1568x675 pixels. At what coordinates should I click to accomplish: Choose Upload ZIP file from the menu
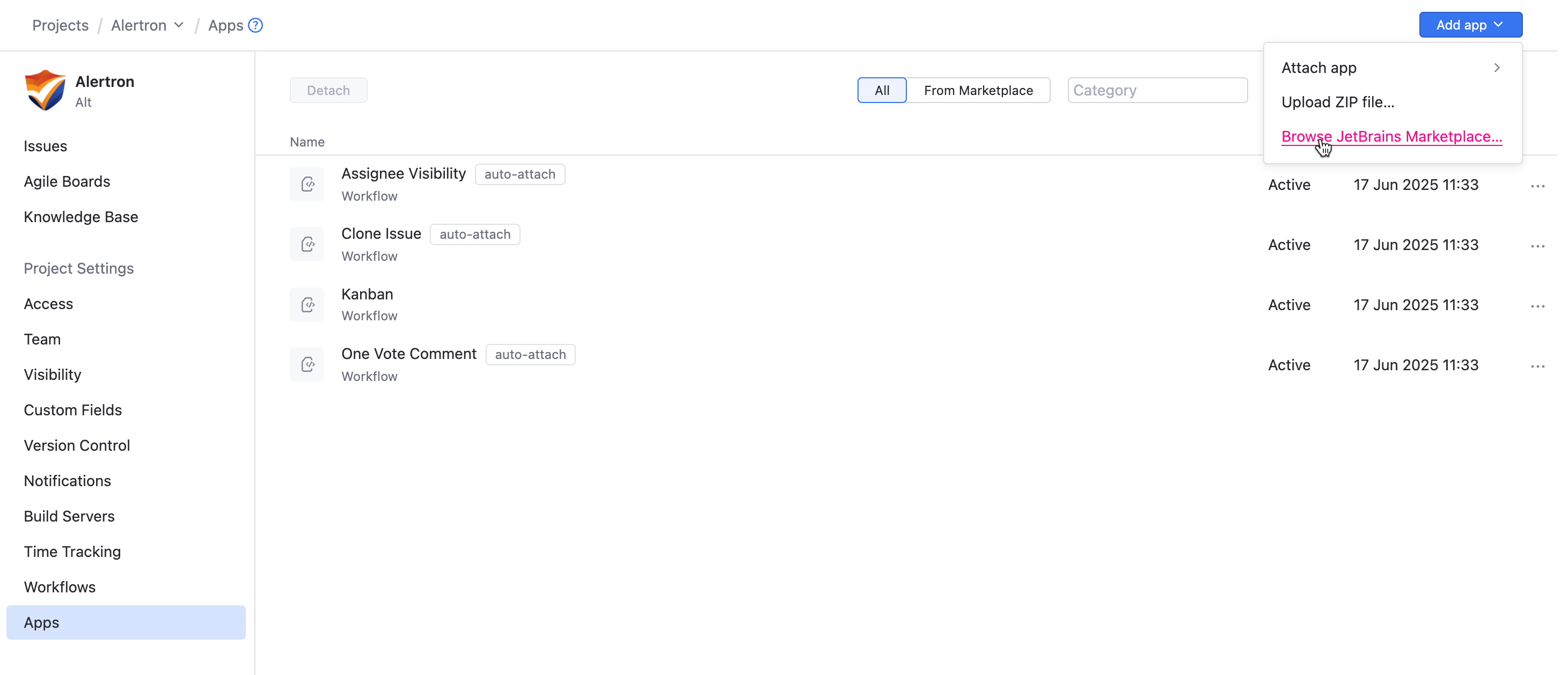[x=1338, y=101]
